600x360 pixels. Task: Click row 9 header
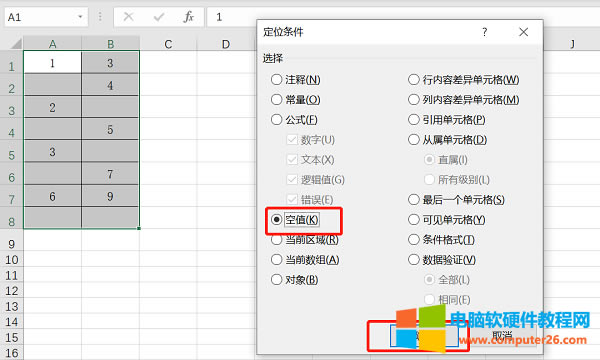point(11,244)
